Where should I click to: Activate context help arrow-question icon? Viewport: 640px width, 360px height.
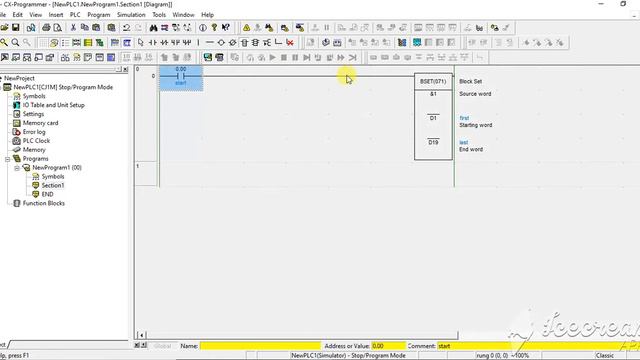(x=225, y=28)
